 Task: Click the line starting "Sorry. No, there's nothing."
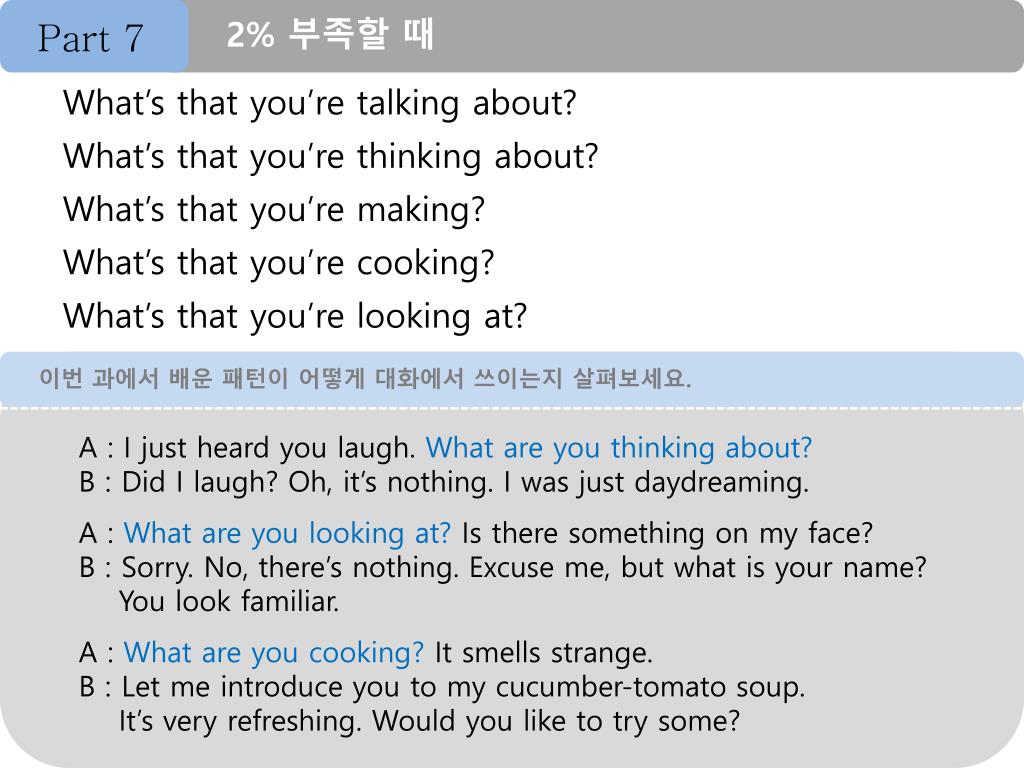pos(524,568)
